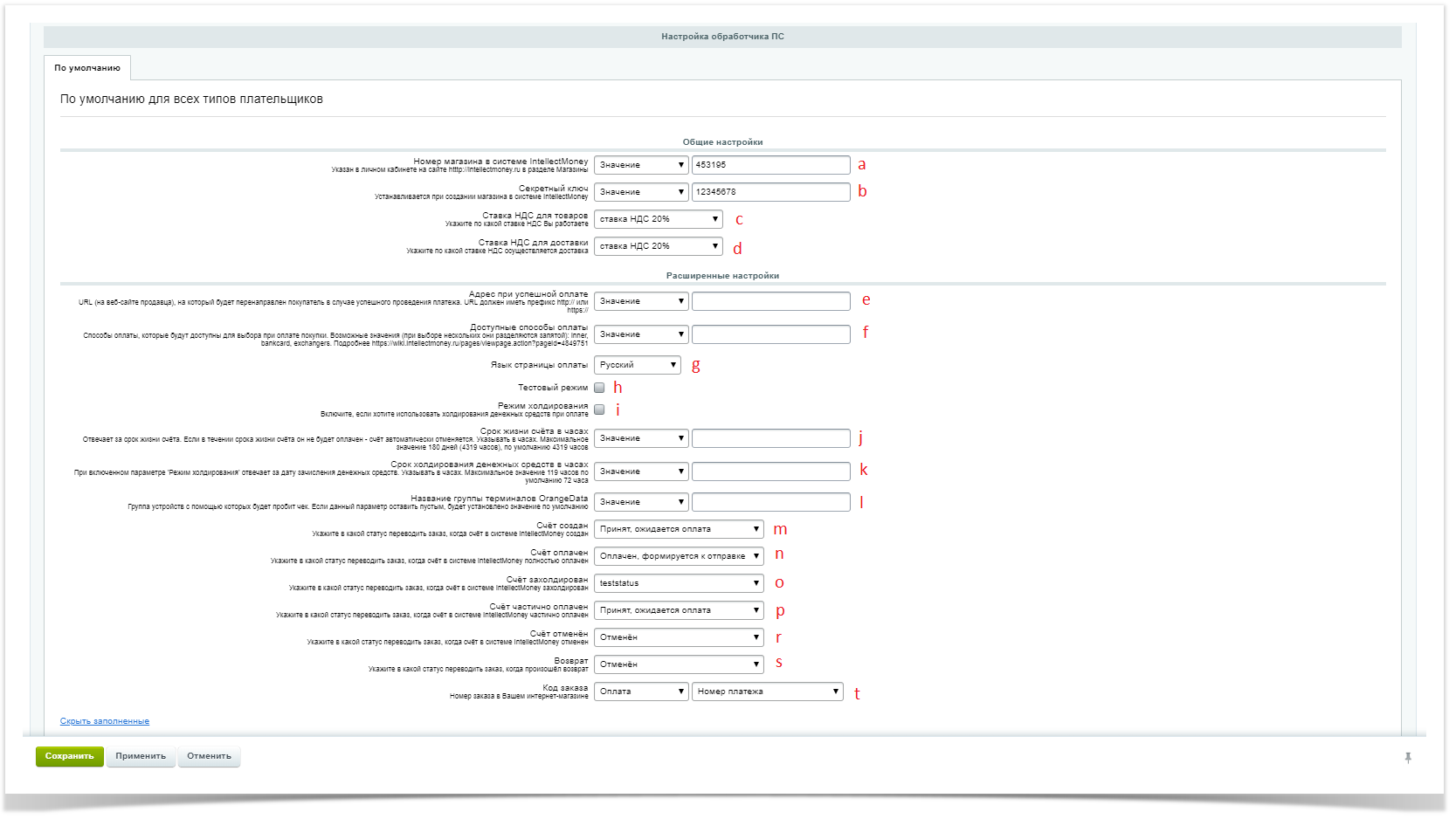1456x819 pixels.
Task: Open the Номер платежа dropdown
Action: click(768, 692)
